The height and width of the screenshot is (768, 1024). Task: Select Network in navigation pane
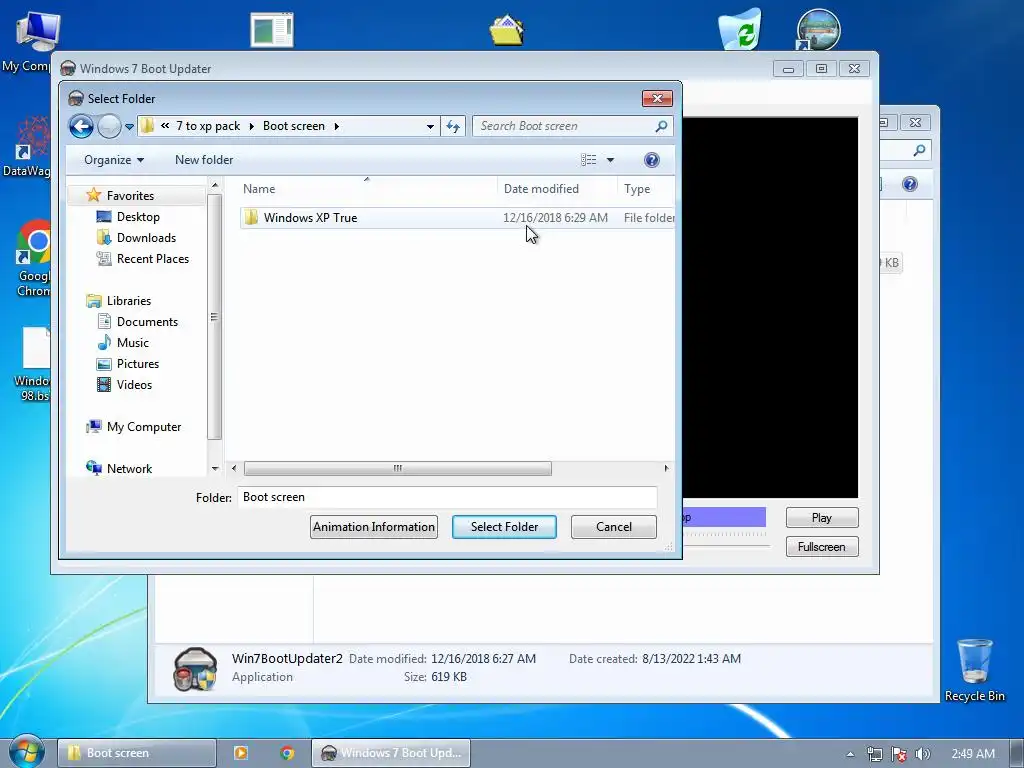click(129, 469)
